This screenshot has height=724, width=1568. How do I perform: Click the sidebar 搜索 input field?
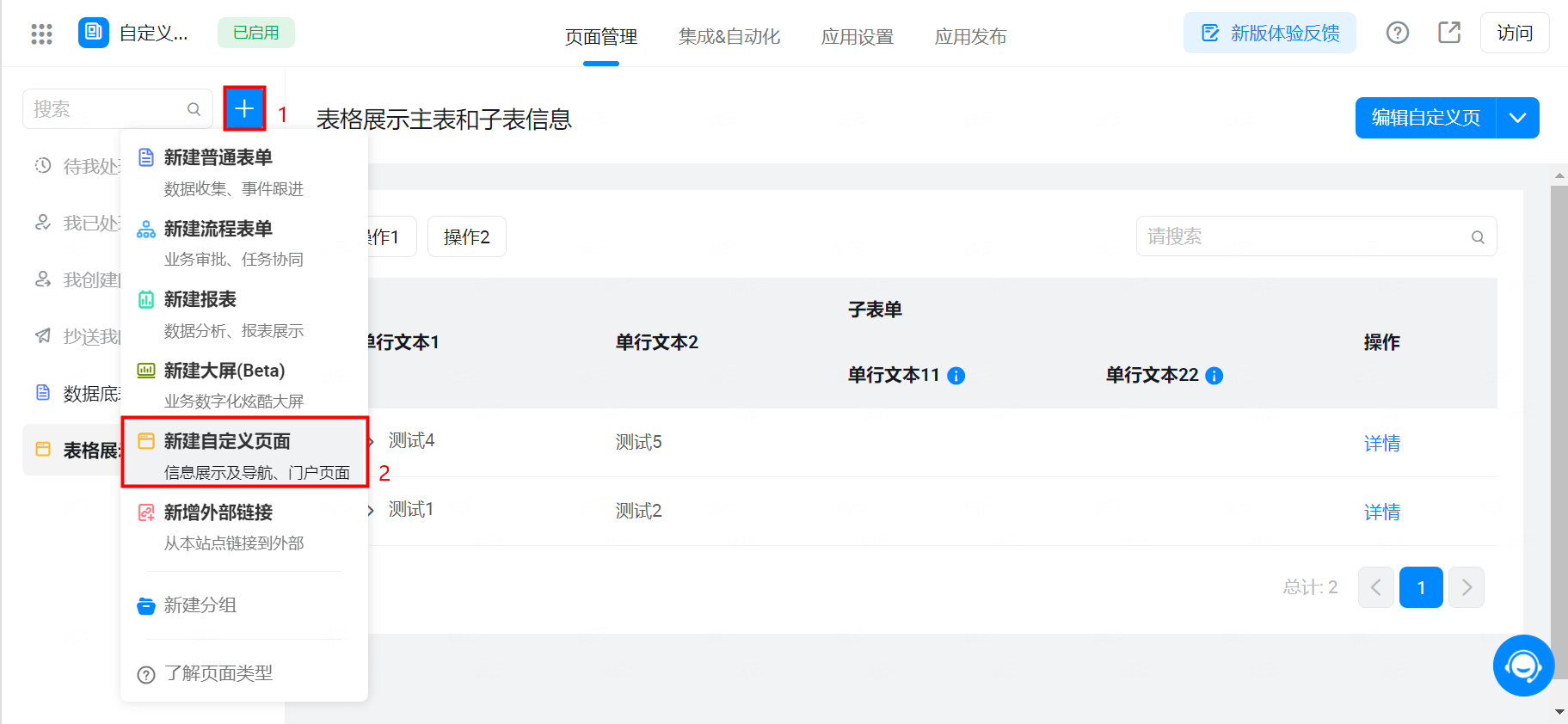(118, 109)
